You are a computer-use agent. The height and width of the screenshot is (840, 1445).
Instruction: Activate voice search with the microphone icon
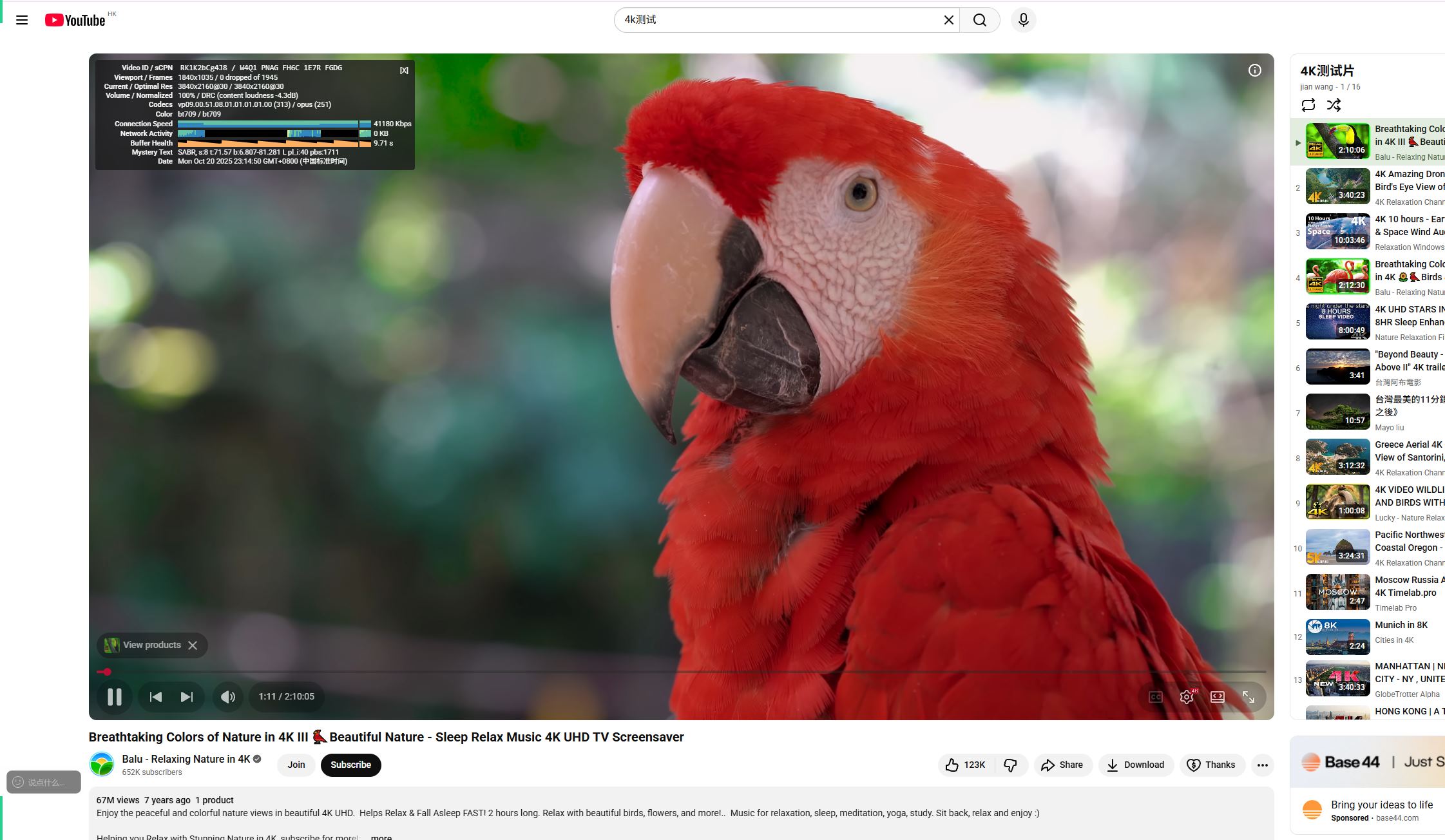pos(1022,20)
